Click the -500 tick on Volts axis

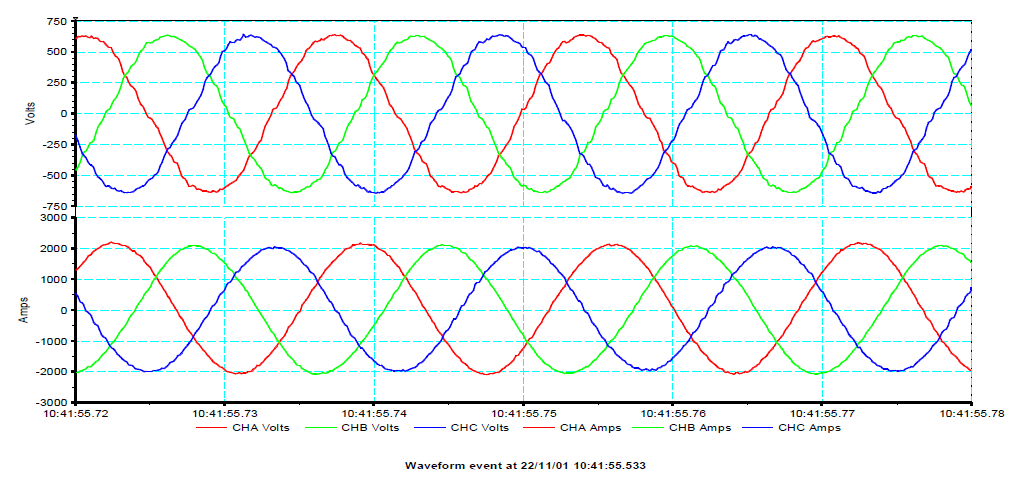[56, 175]
